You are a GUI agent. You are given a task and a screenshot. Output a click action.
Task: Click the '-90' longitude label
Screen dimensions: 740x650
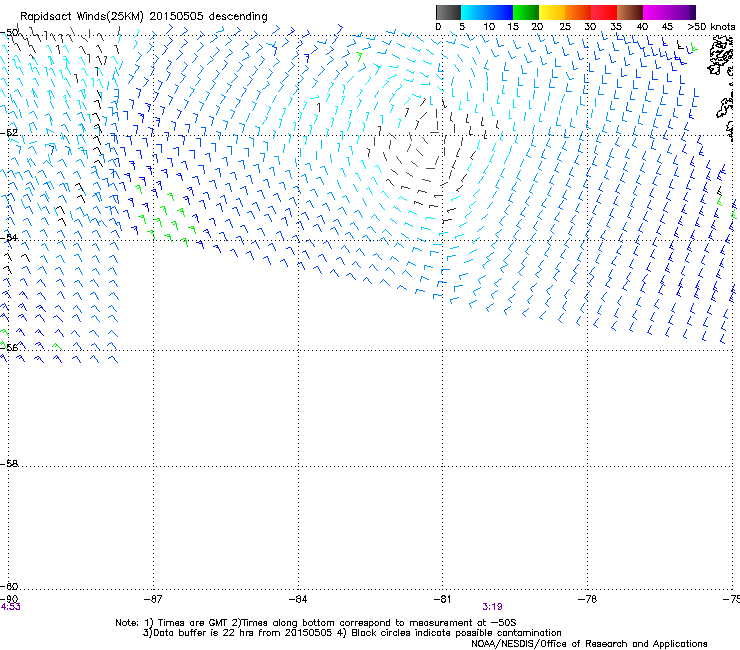(x=8, y=599)
